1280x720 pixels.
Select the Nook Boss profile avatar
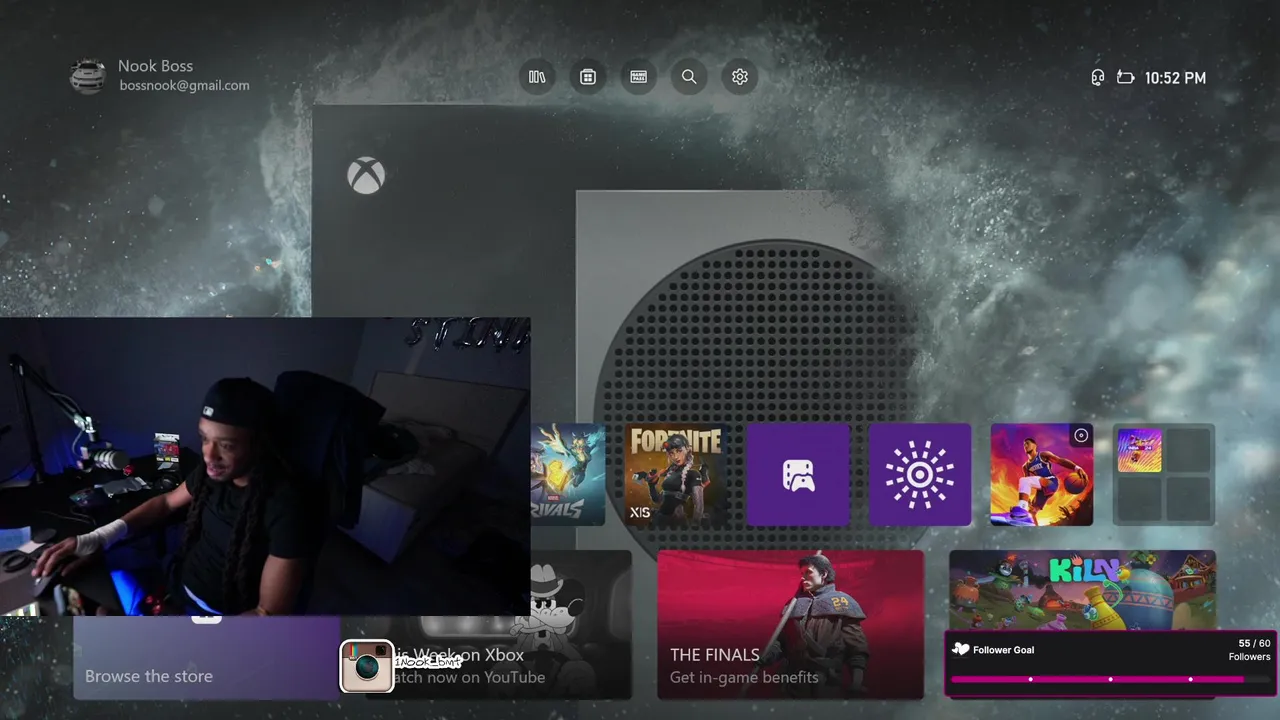point(88,77)
